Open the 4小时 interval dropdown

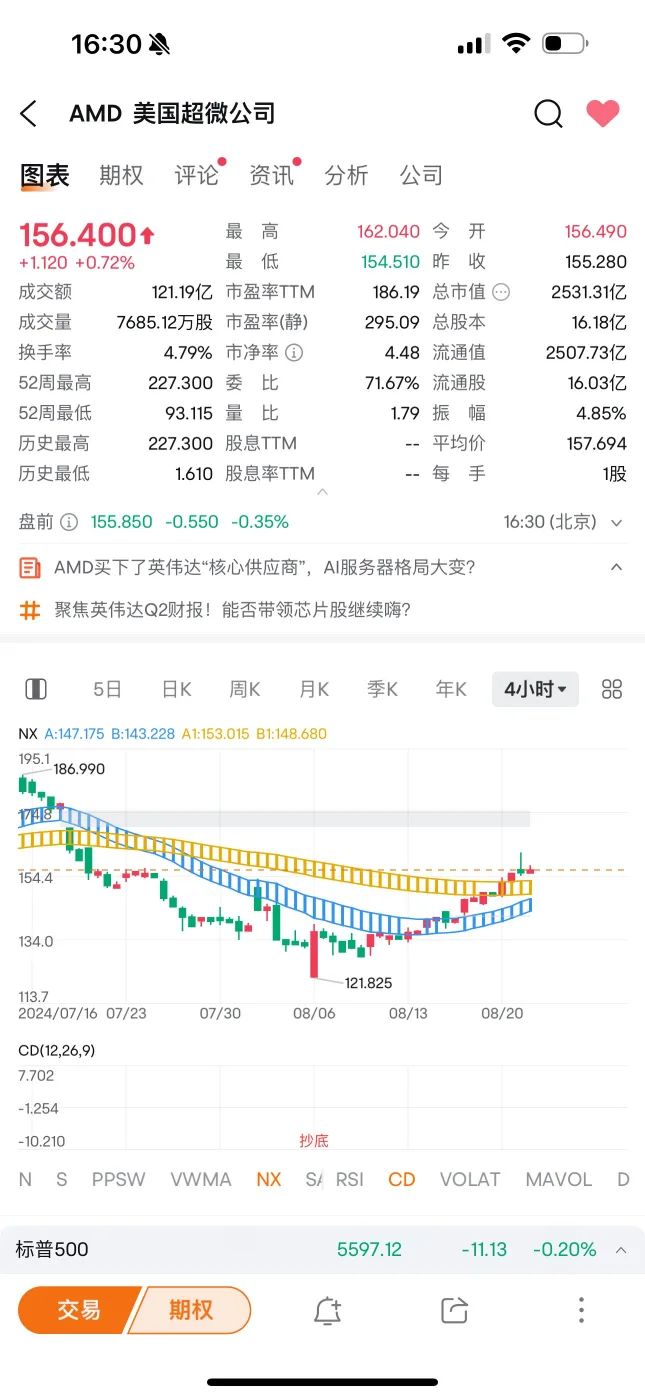point(535,689)
